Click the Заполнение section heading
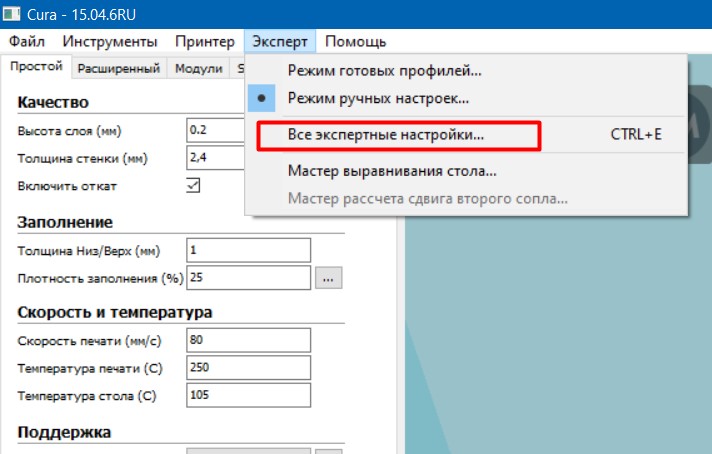This screenshot has height=454, width=712. pyautogui.click(x=65, y=222)
